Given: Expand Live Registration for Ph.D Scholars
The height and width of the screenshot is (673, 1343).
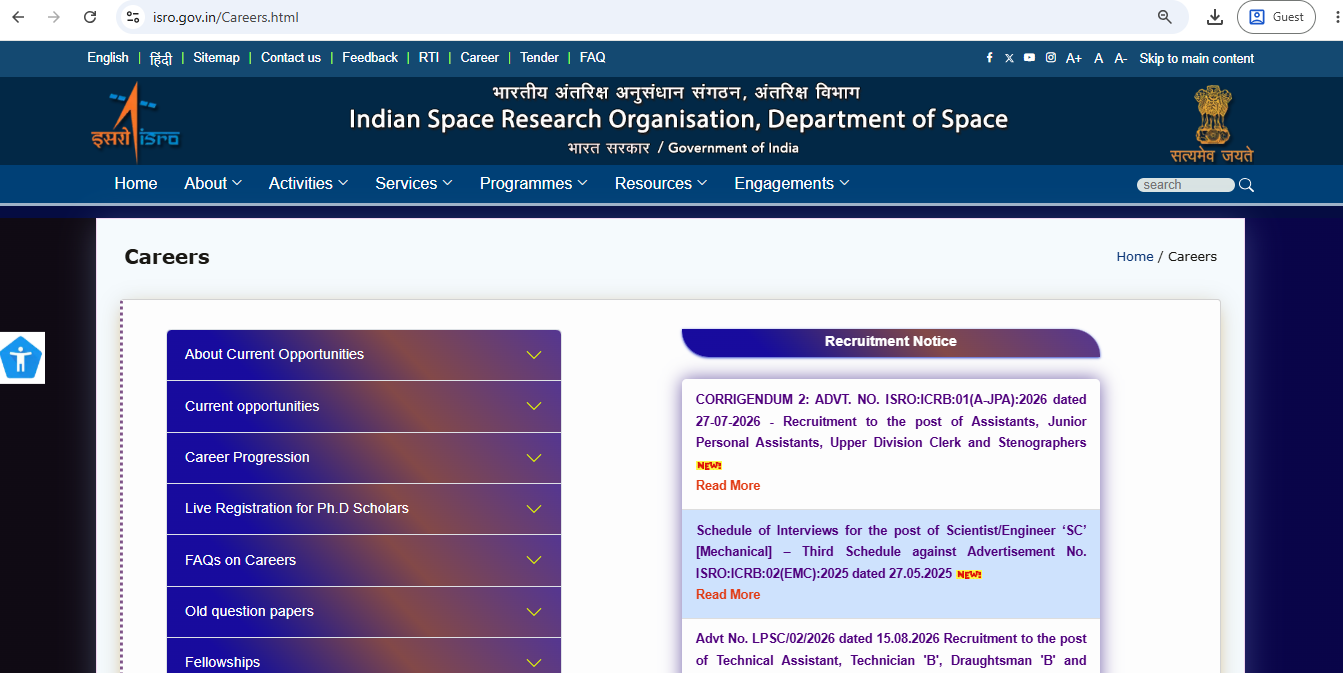Looking at the screenshot, I should [x=364, y=509].
